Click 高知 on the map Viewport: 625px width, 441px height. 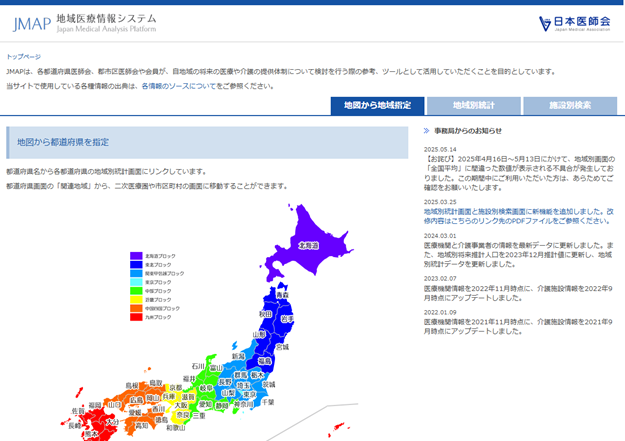coord(142,426)
